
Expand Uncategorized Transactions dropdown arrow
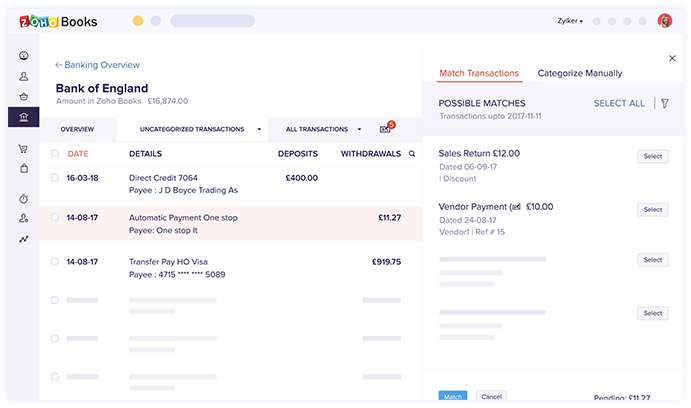point(259,129)
